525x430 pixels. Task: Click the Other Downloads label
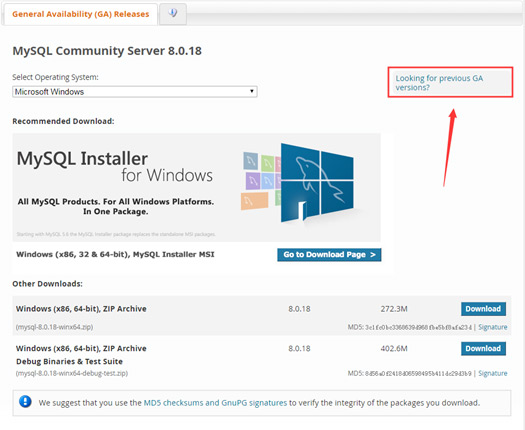48,284
